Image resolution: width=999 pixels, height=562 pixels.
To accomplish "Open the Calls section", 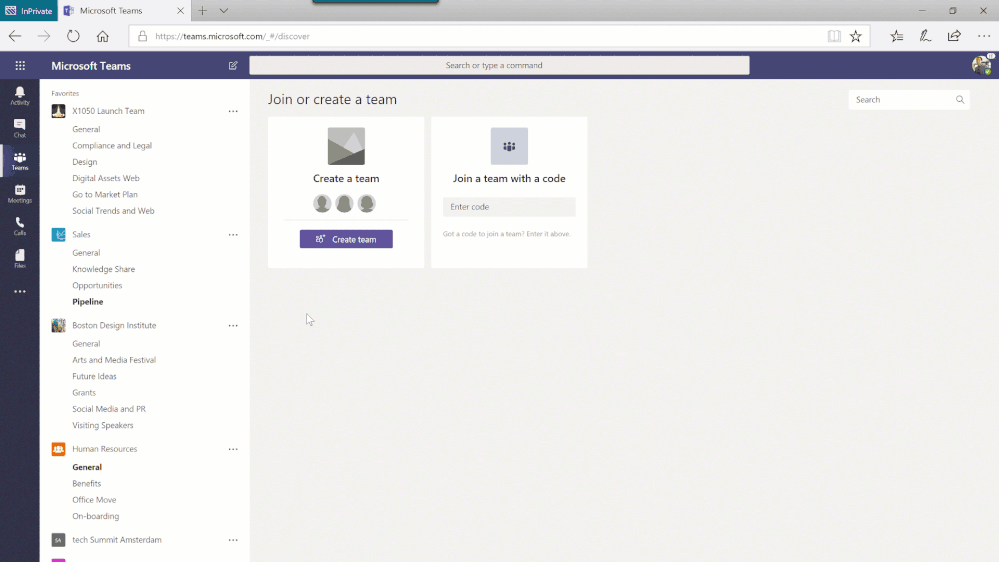I will pyautogui.click(x=20, y=226).
